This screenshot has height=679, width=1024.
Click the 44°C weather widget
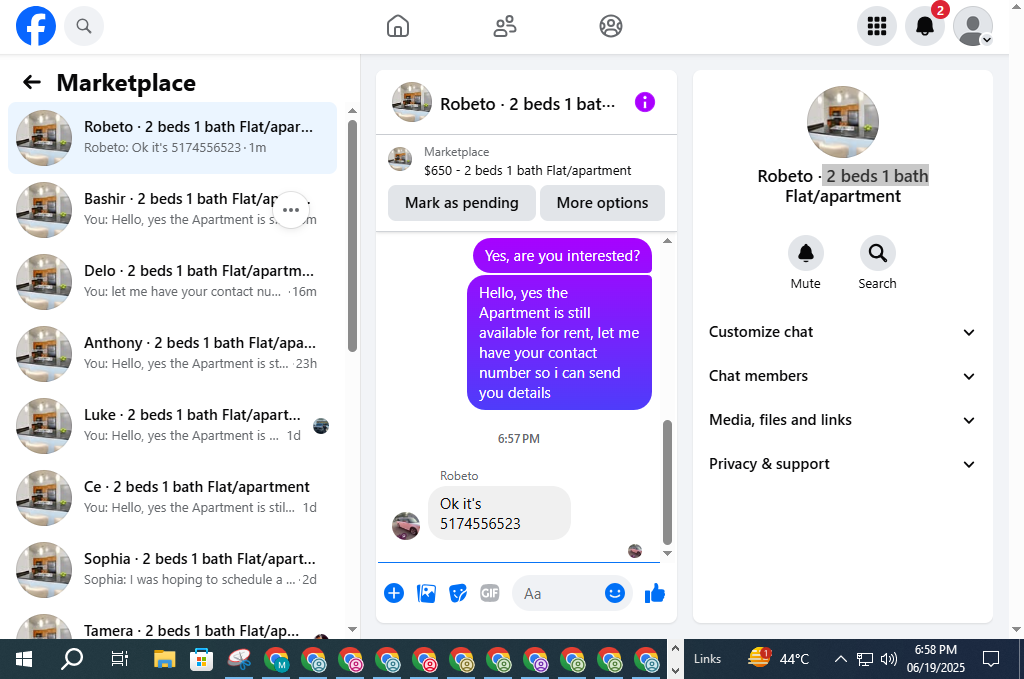tap(779, 658)
